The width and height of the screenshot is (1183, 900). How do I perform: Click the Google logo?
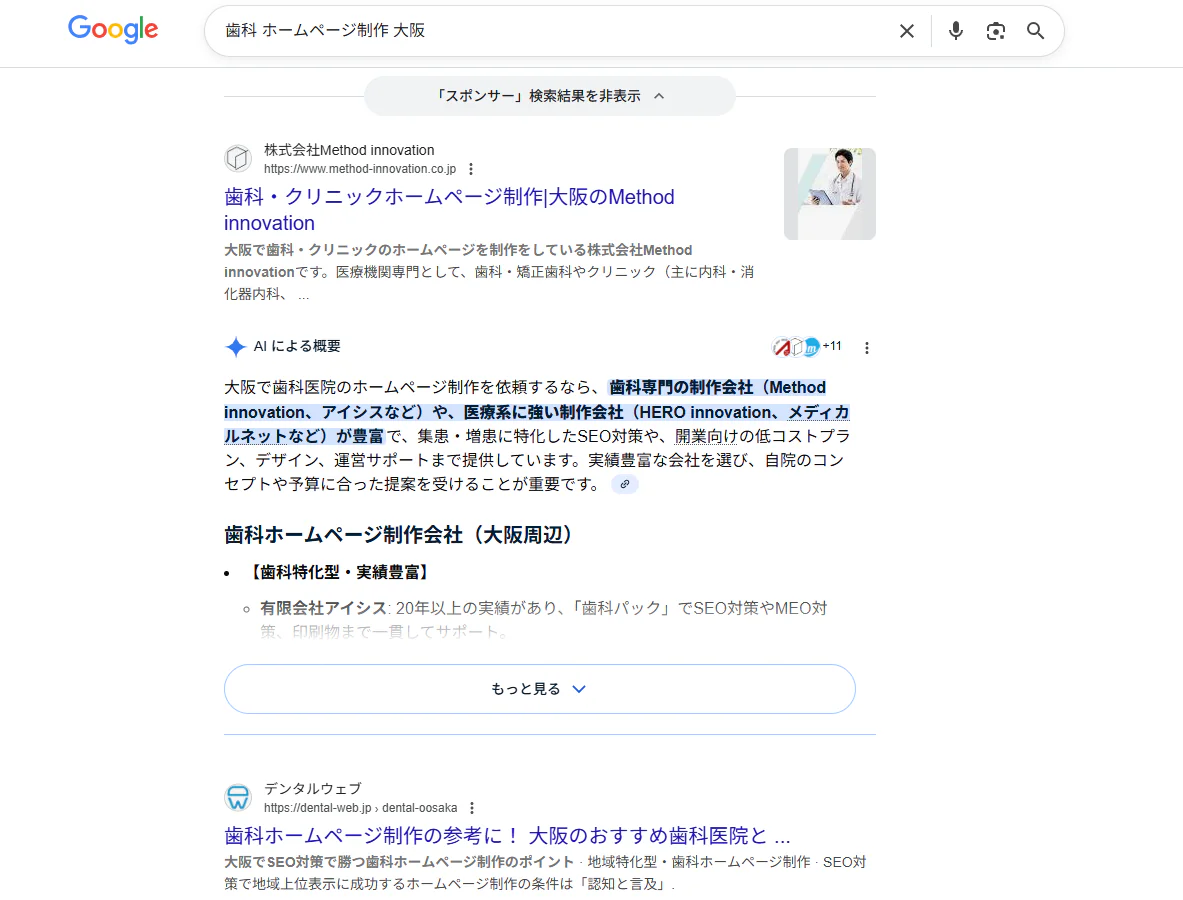pyautogui.click(x=113, y=30)
